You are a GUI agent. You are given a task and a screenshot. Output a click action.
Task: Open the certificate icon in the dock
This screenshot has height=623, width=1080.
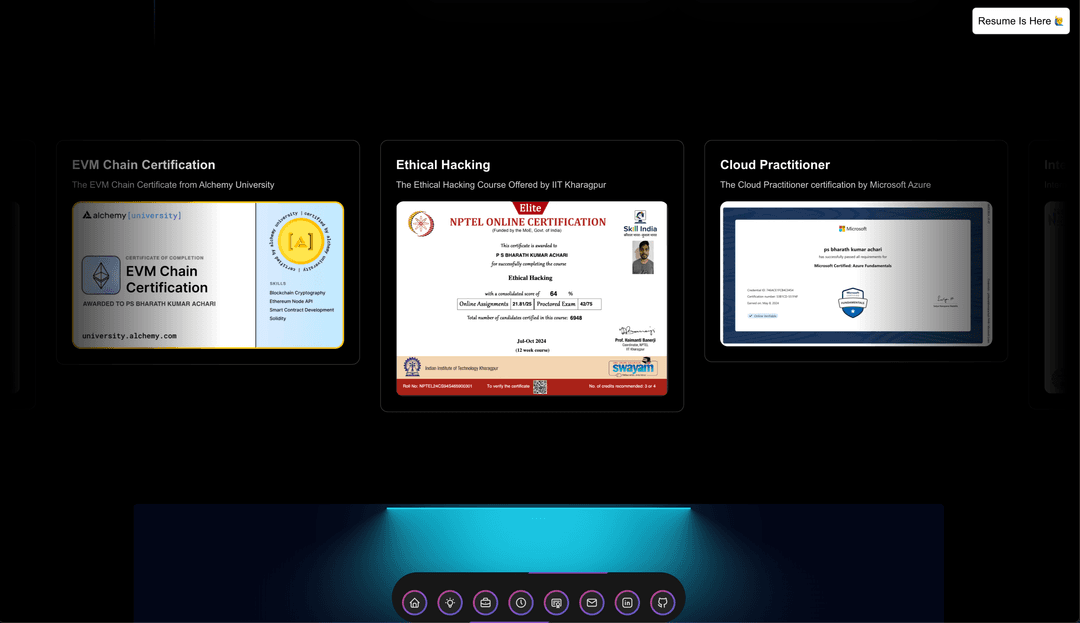[x=557, y=603]
